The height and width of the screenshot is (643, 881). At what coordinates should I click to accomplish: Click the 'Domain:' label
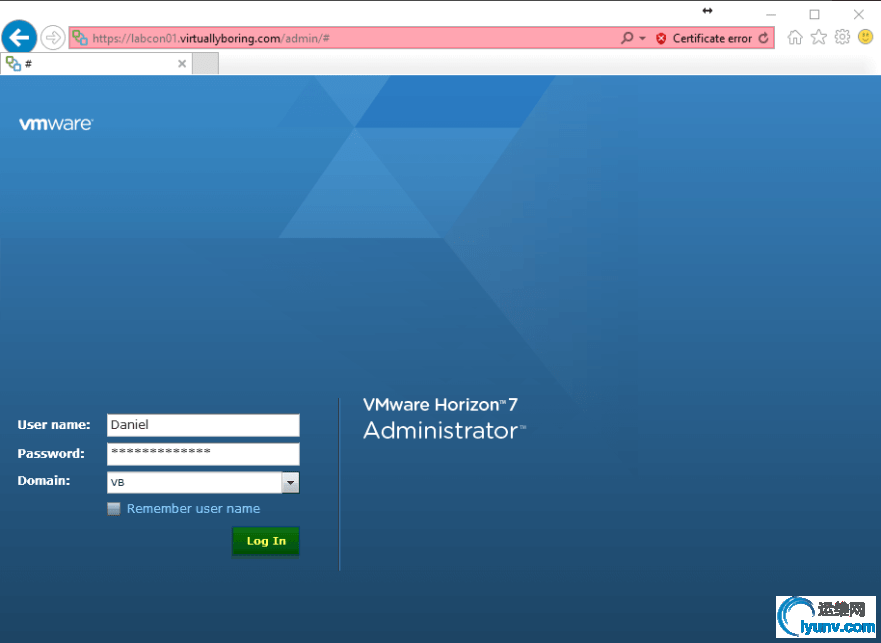pyautogui.click(x=44, y=481)
